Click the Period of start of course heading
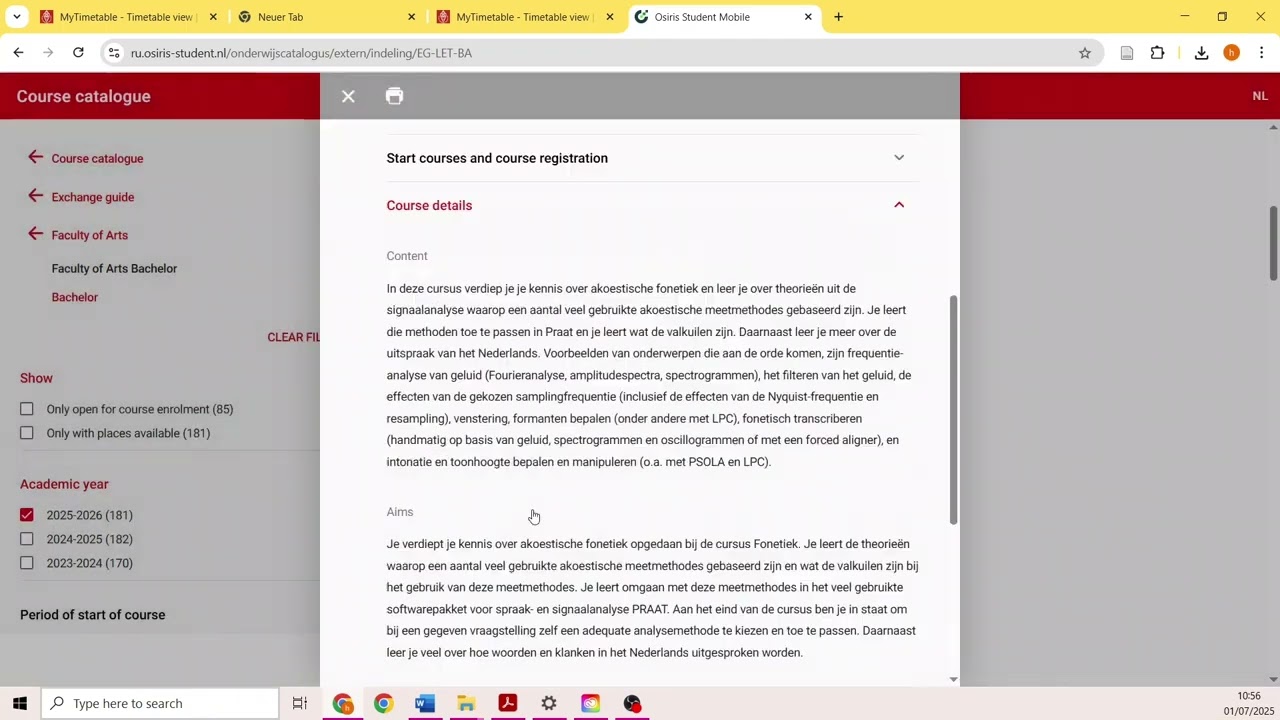 [93, 615]
